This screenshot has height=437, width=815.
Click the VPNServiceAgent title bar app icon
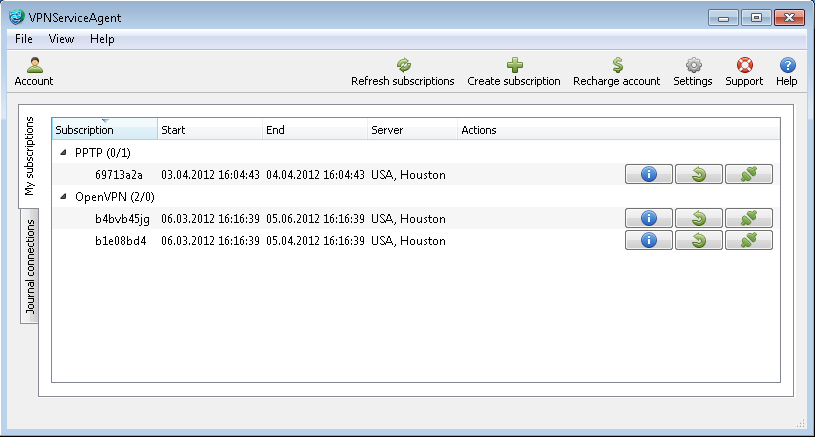(17, 17)
